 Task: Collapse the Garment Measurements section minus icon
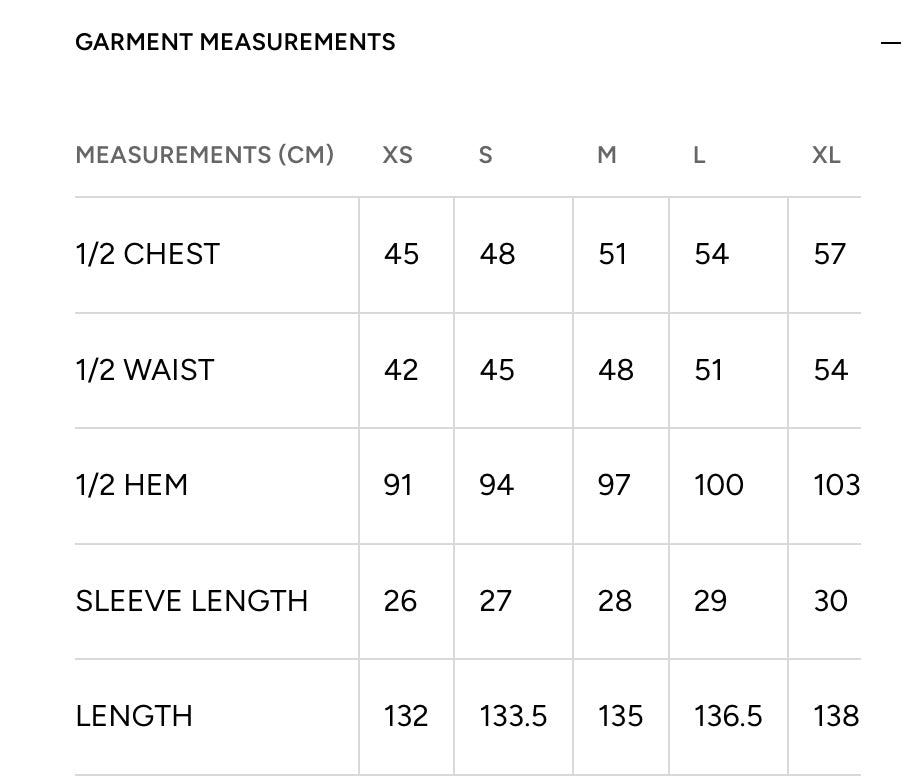click(x=891, y=43)
